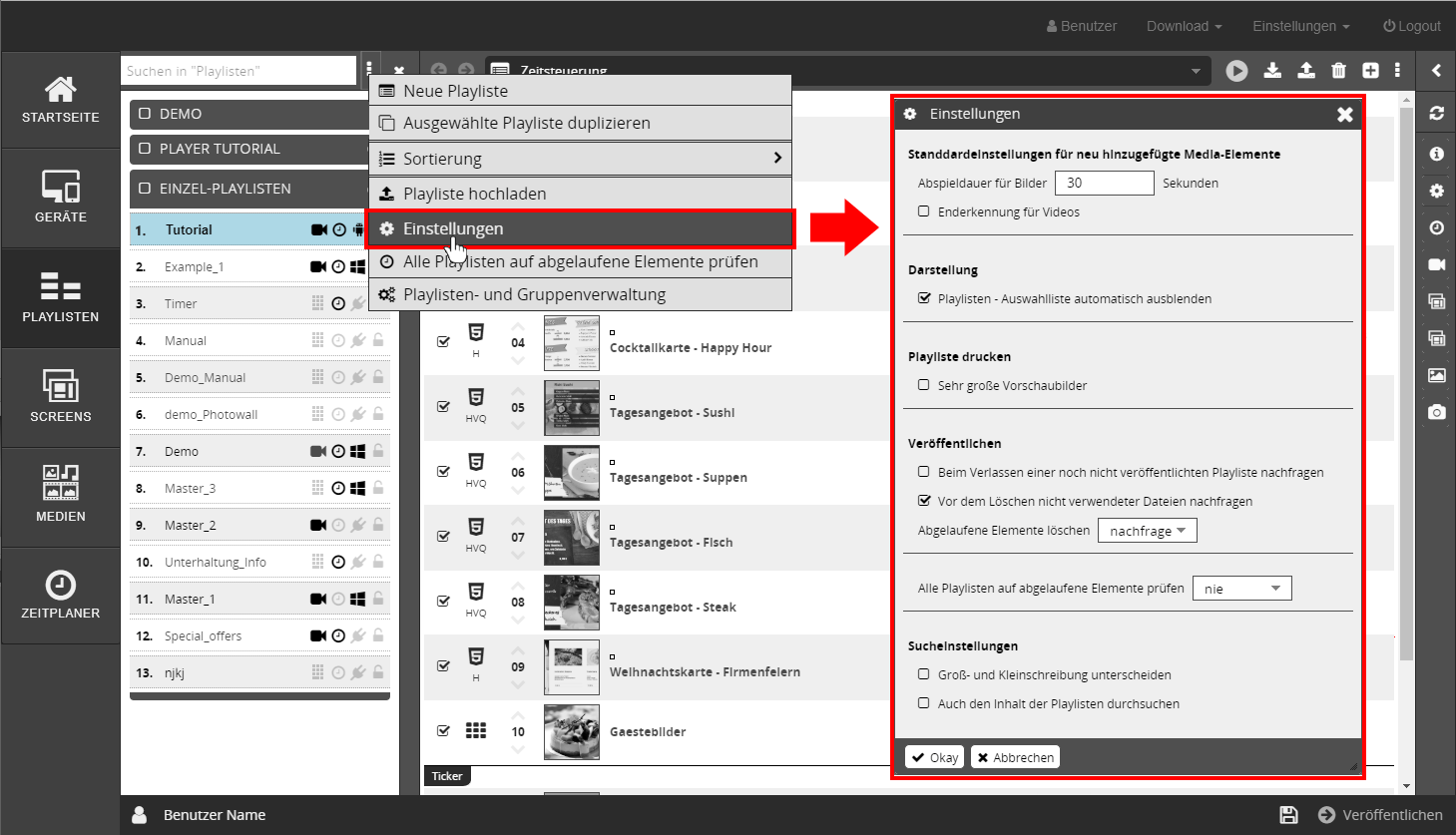Enable Enderkennung für Videos checkbox
Screen dimensions: 1456x835
[x=924, y=211]
